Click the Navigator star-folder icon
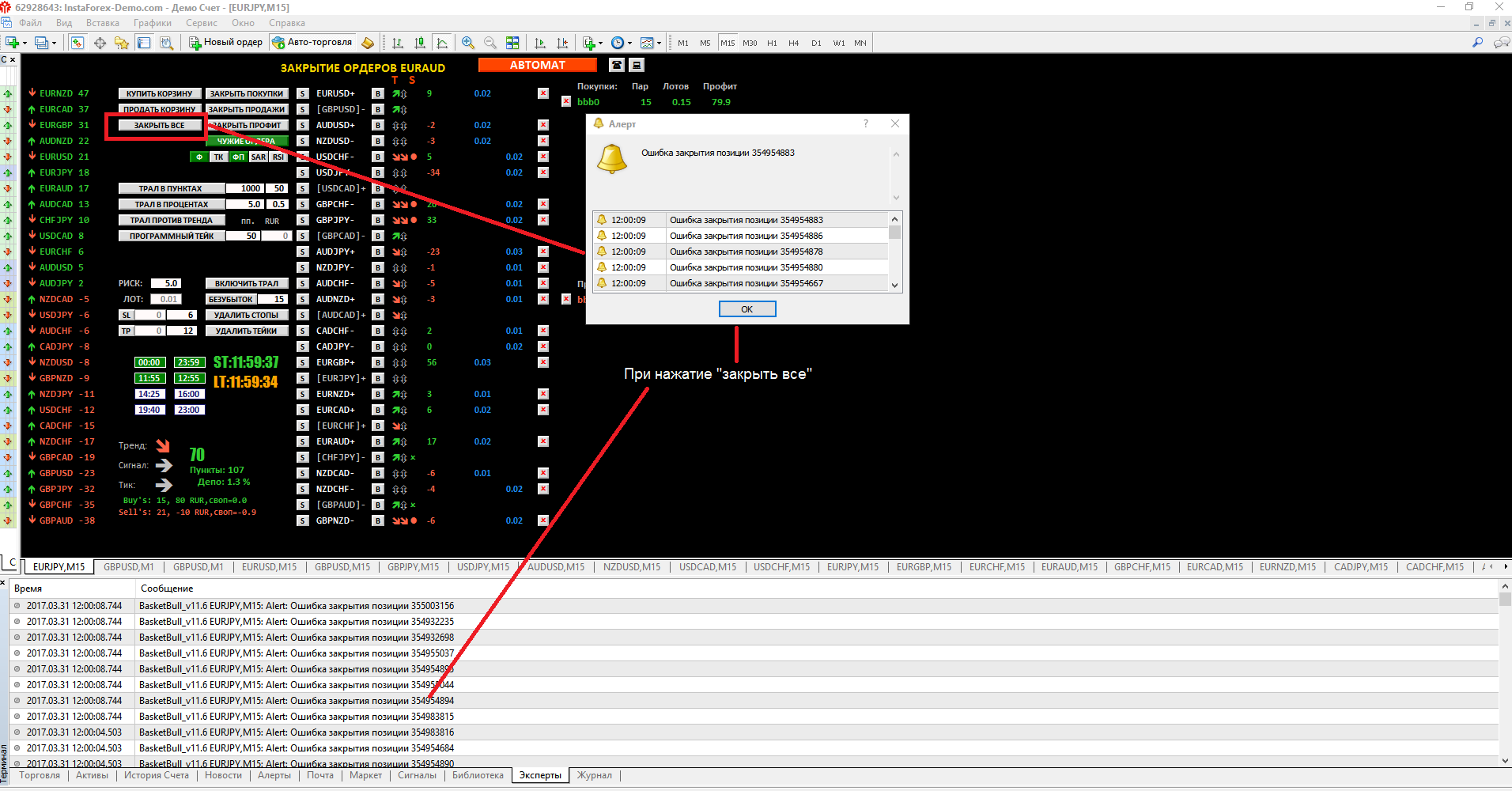The height and width of the screenshot is (791, 1512). (x=122, y=43)
